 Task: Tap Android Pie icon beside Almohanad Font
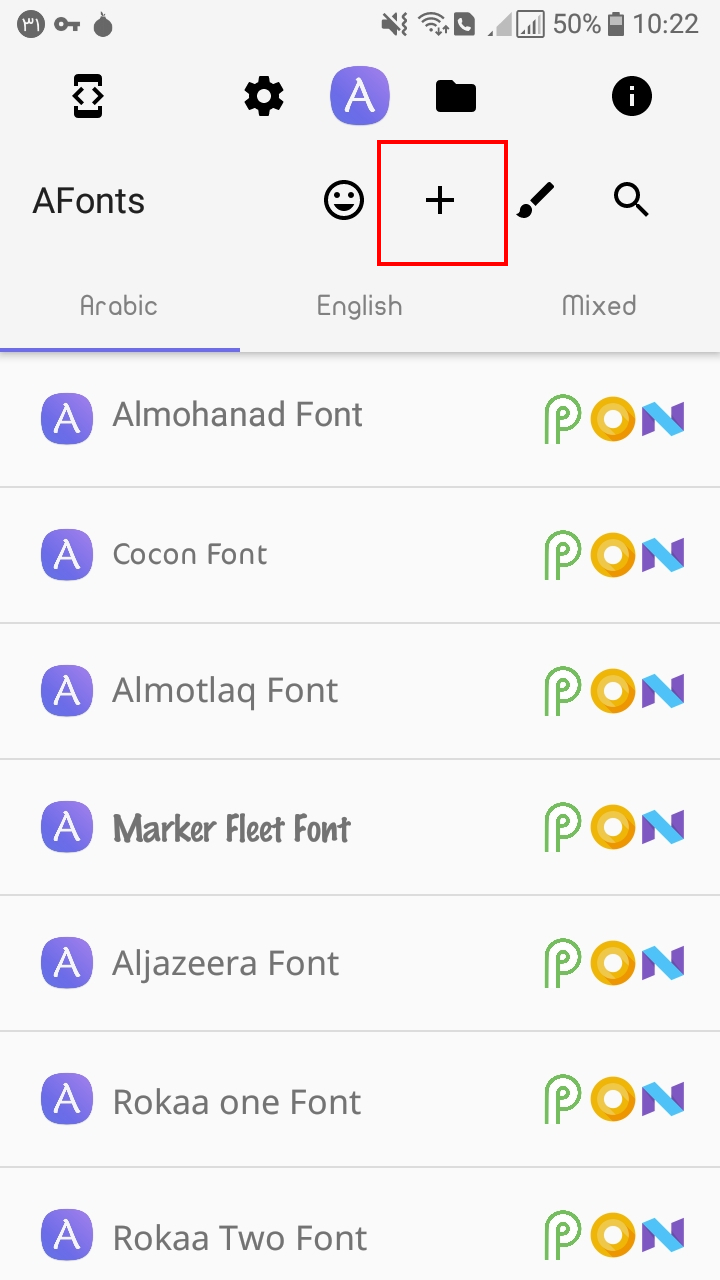click(x=563, y=418)
